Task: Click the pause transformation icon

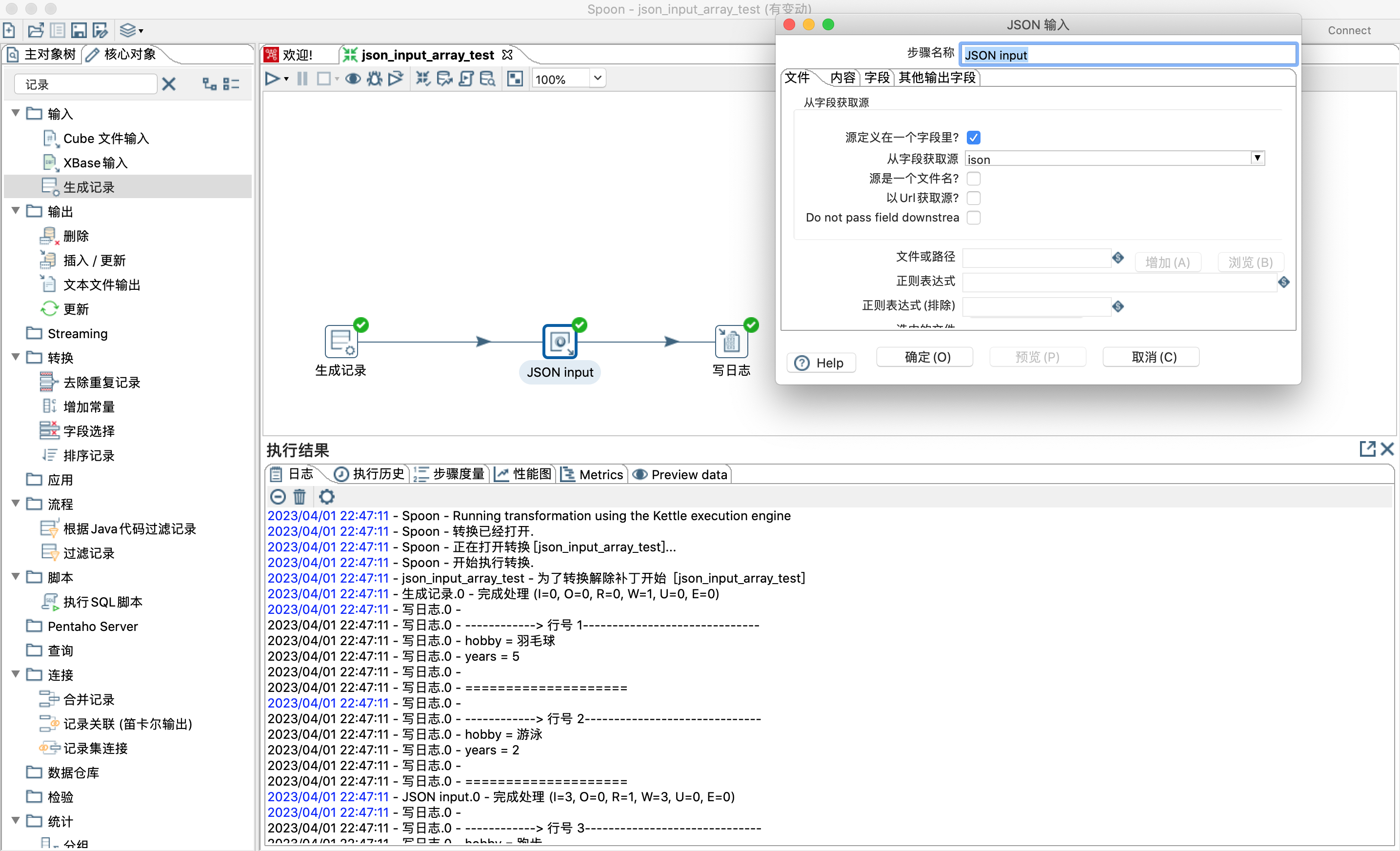Action: tap(302, 79)
